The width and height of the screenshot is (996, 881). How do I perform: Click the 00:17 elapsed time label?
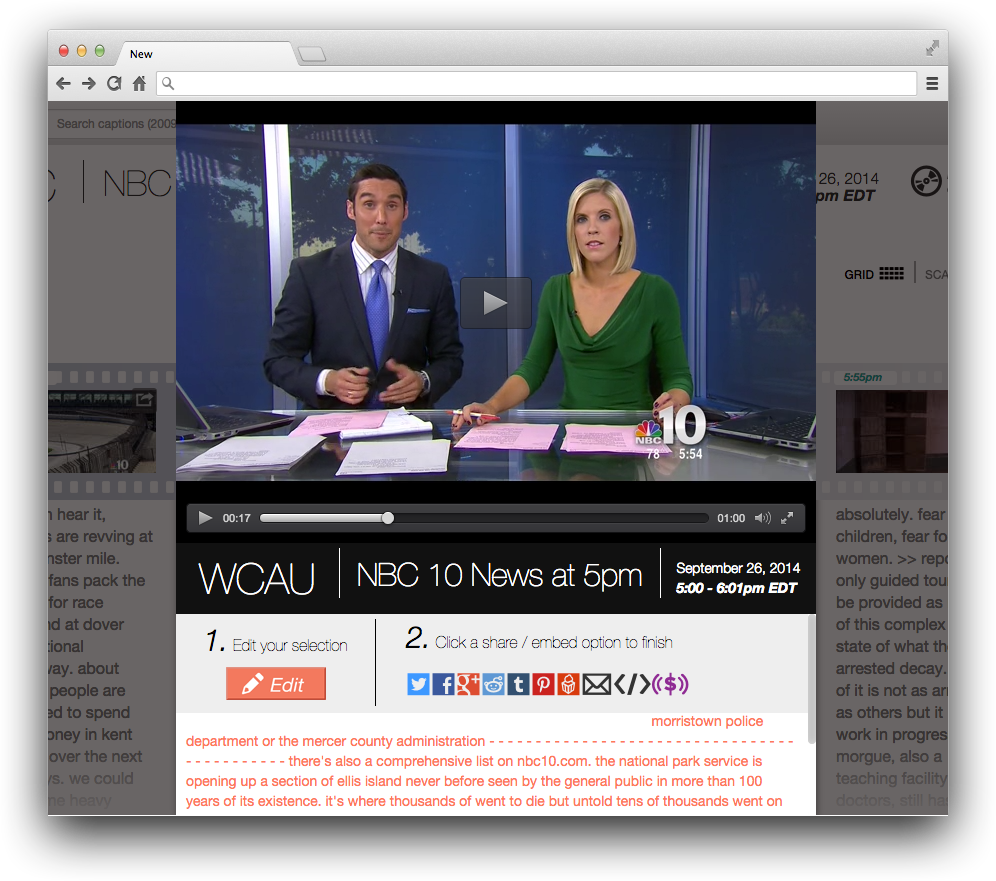(236, 518)
